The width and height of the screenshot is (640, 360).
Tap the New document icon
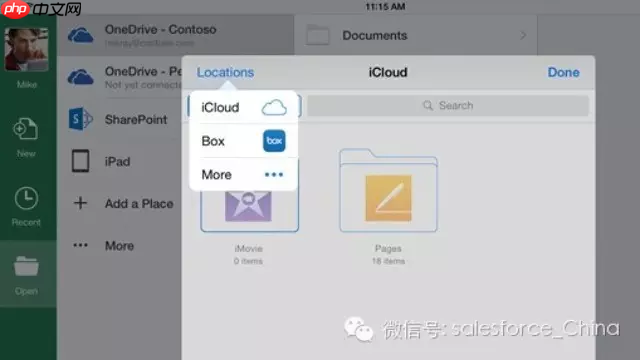[x=26, y=129]
